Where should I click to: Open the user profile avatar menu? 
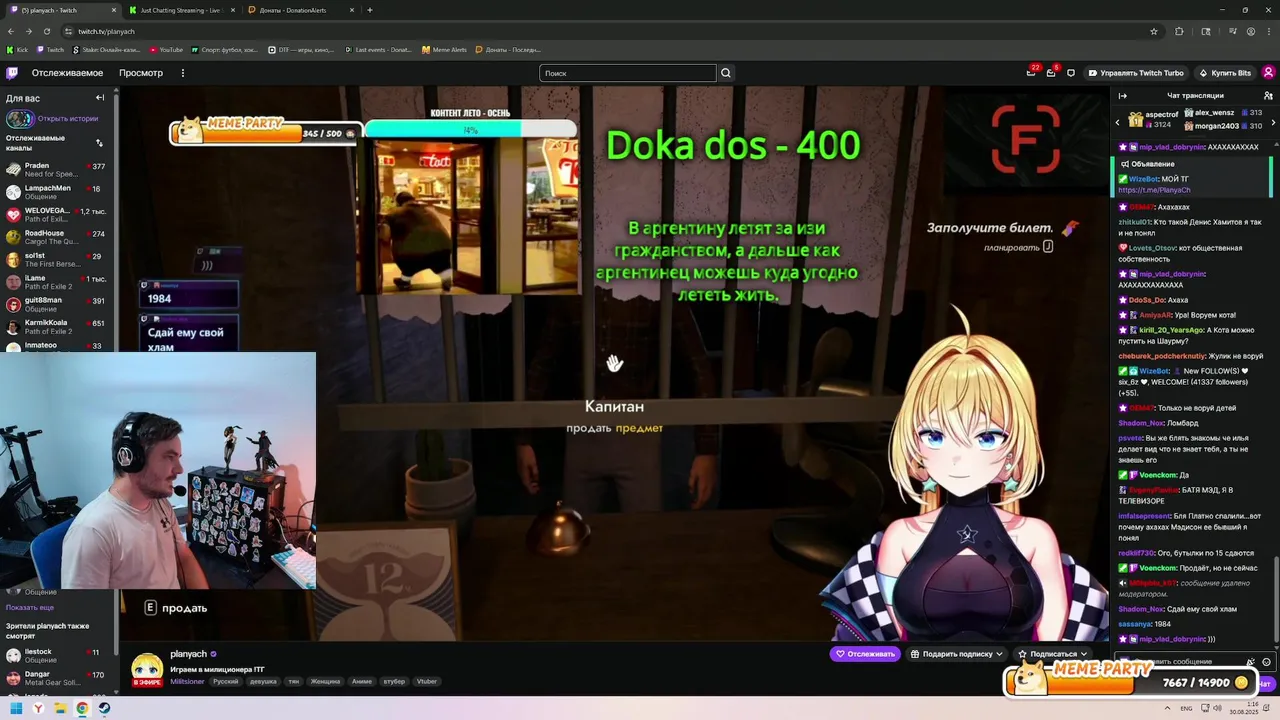pyautogui.click(x=1268, y=73)
